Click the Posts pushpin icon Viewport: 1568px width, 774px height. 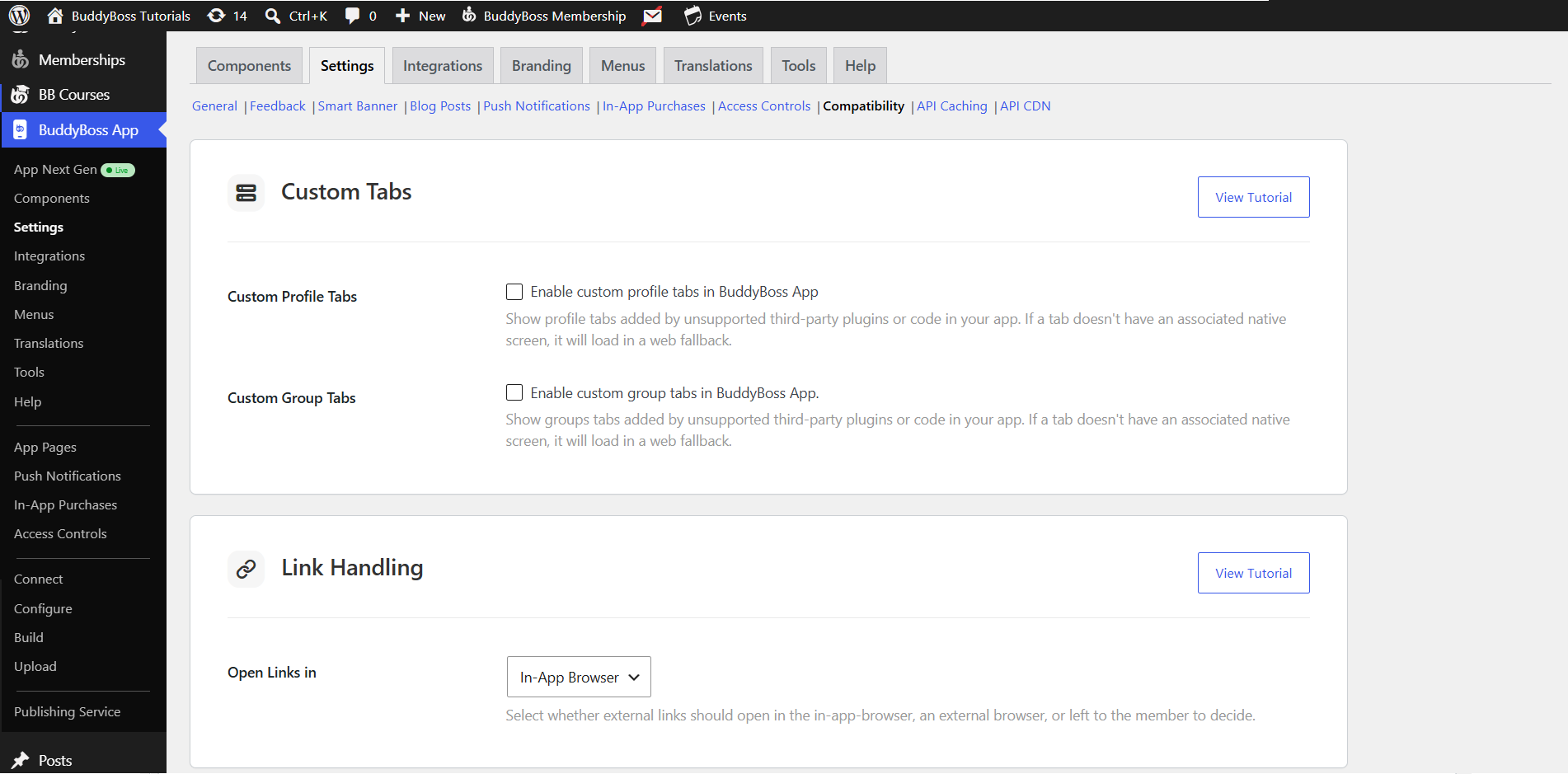pos(20,760)
